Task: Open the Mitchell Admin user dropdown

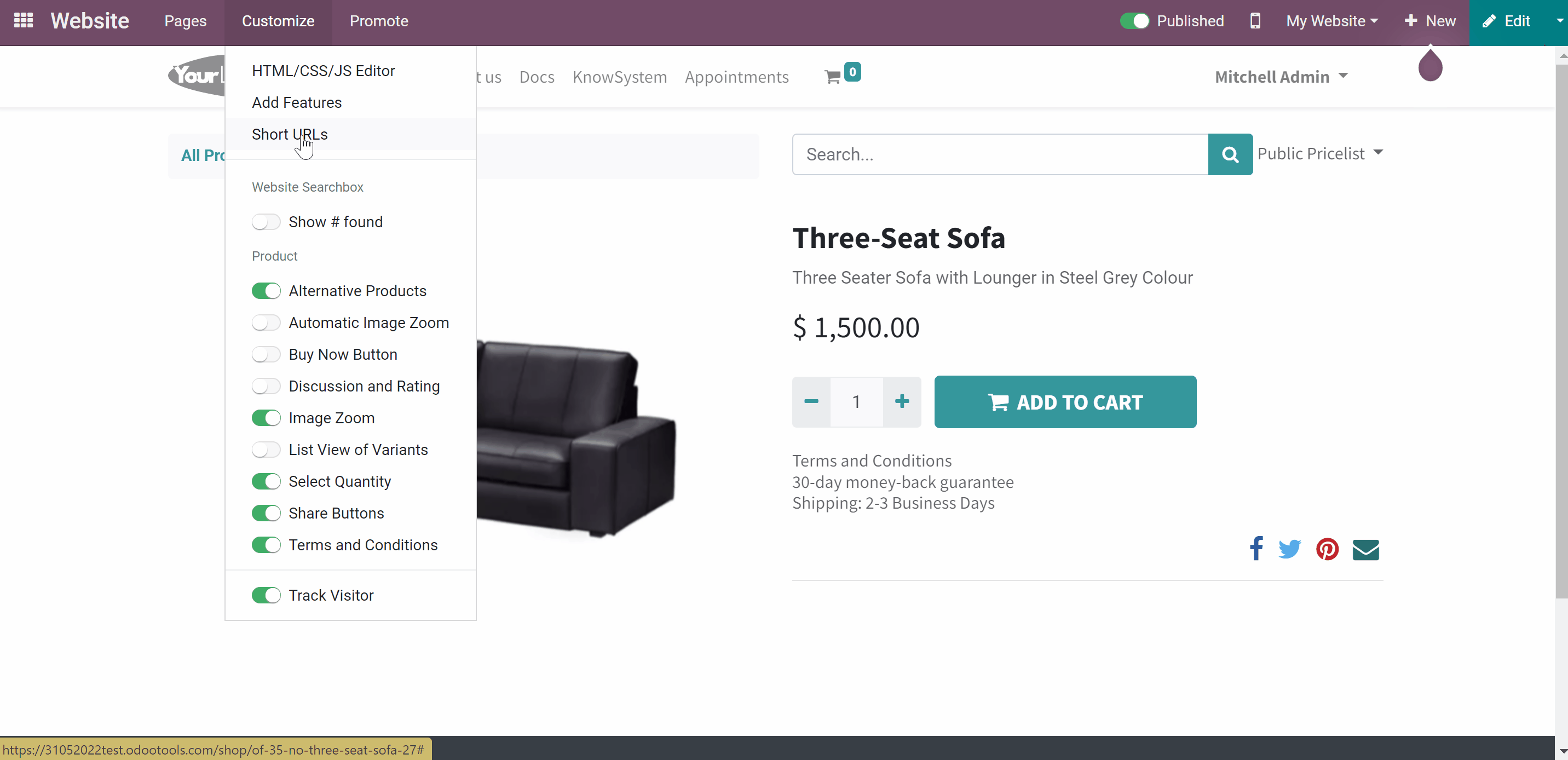Action: pyautogui.click(x=1281, y=77)
